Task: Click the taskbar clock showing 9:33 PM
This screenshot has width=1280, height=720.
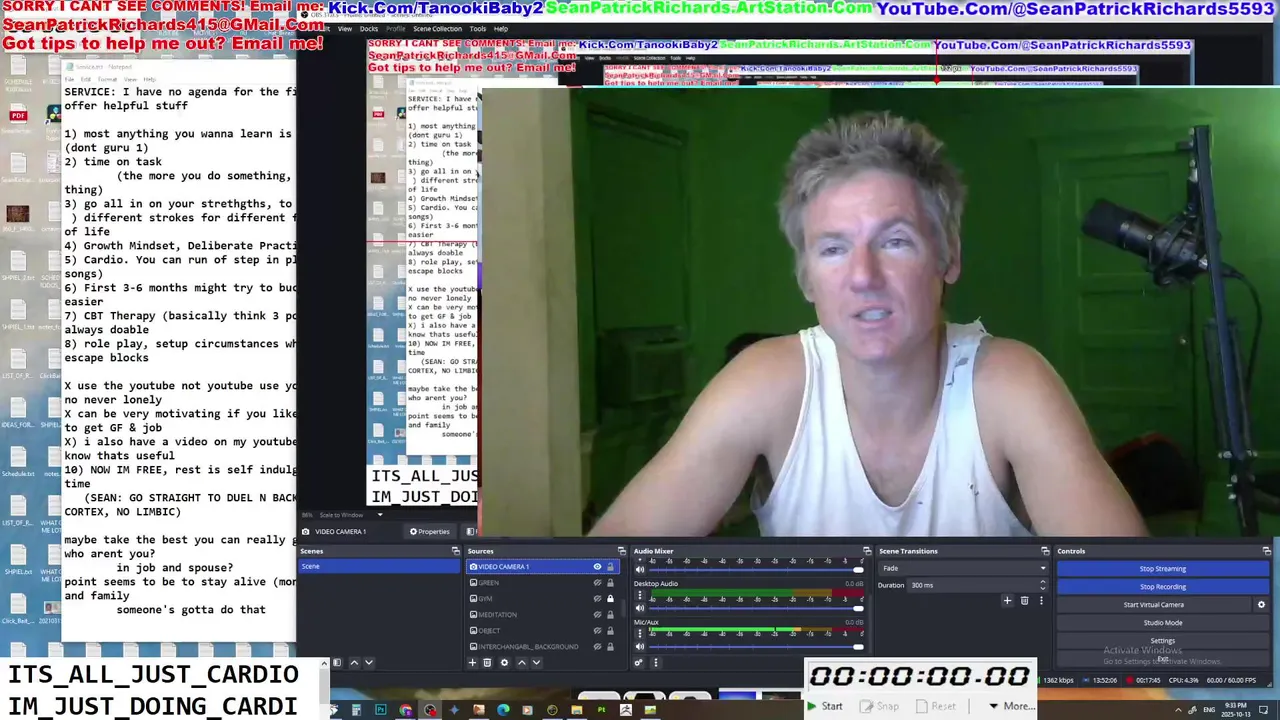Action: click(x=1236, y=710)
